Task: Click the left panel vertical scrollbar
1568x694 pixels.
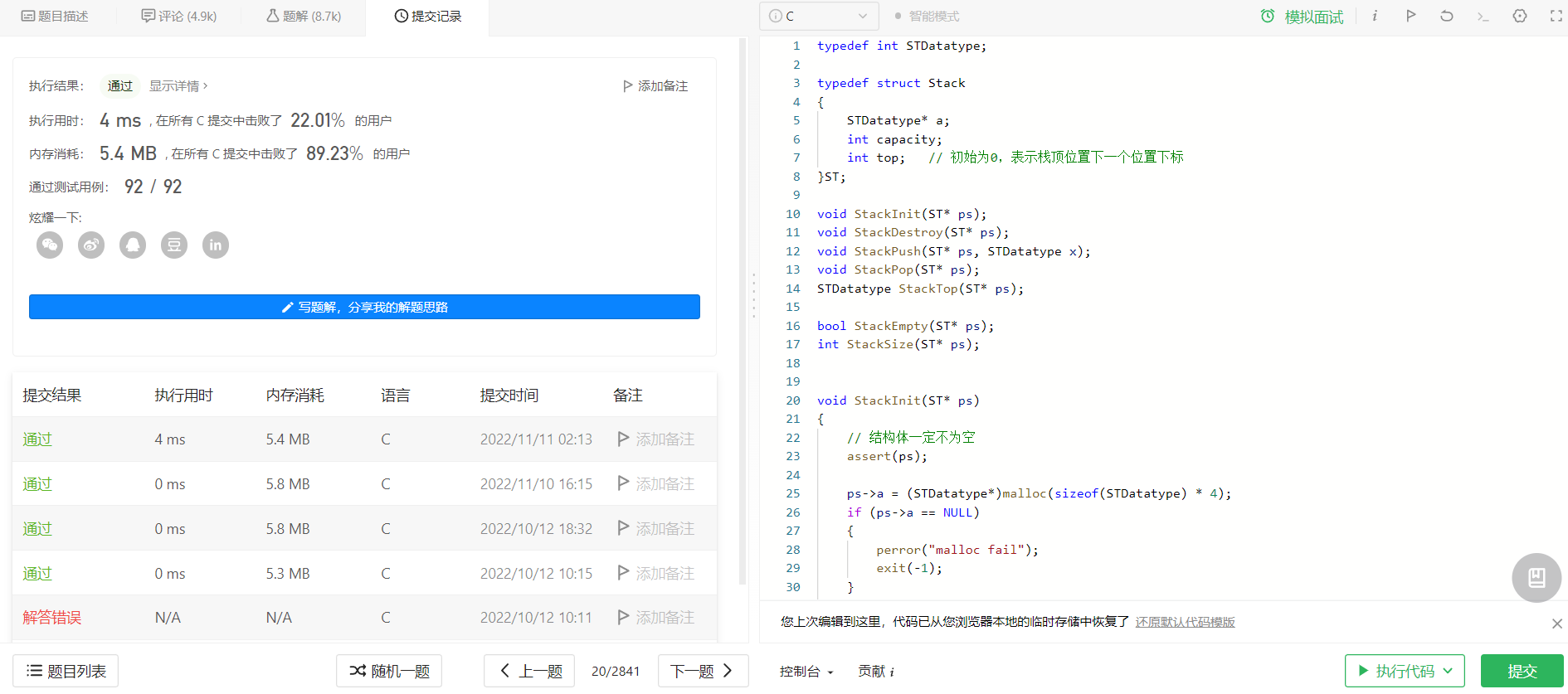Action: (743, 311)
